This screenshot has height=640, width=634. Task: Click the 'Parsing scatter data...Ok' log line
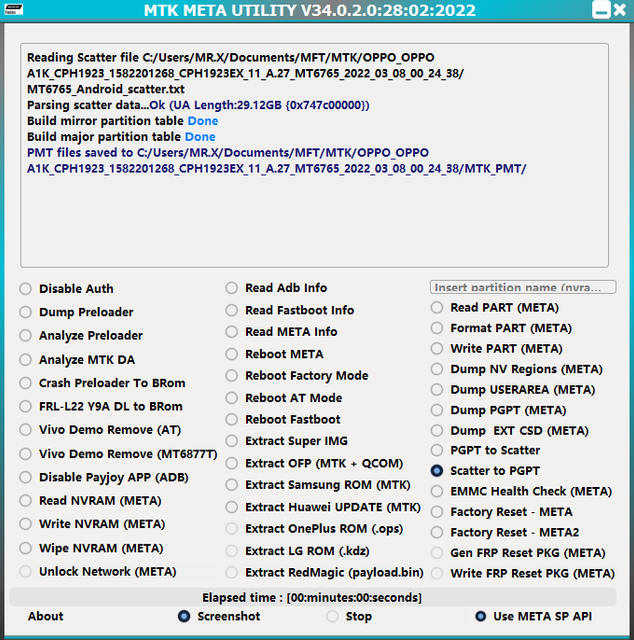click(198, 105)
